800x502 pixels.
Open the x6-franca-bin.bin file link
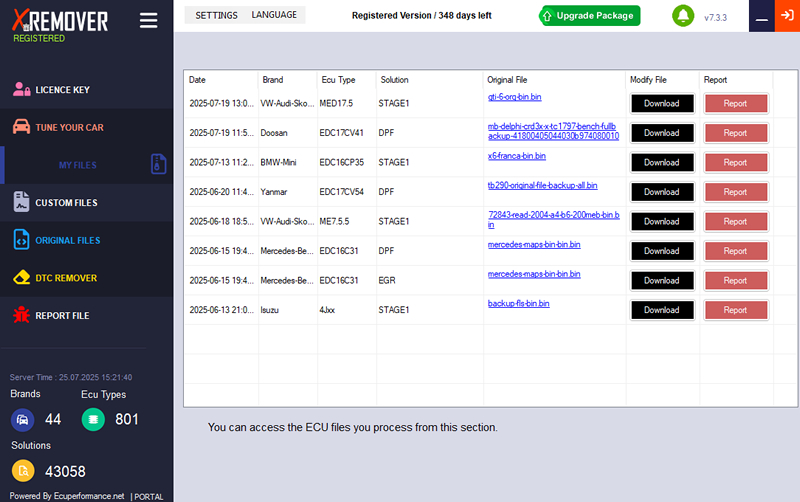[x=516, y=156]
